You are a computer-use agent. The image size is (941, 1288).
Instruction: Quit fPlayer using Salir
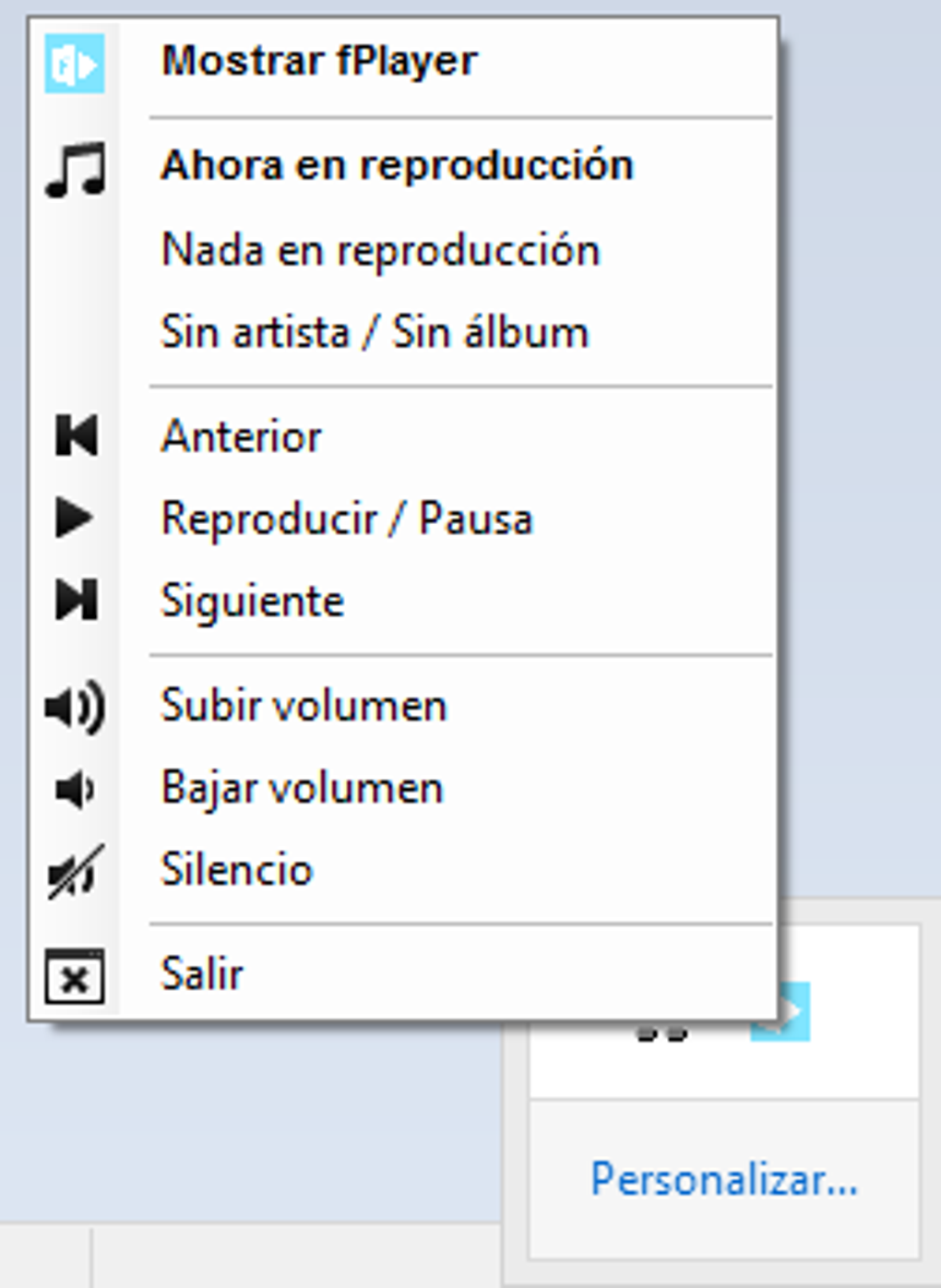coord(202,974)
